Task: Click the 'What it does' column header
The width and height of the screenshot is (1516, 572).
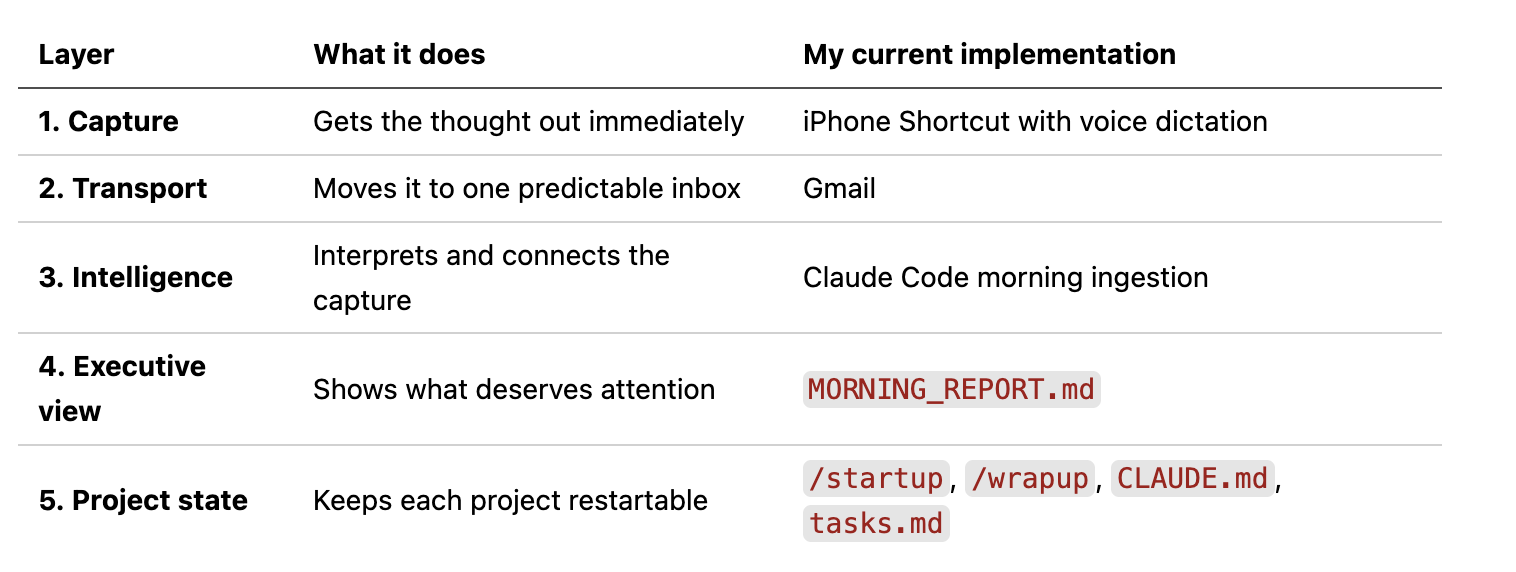Action: (399, 54)
